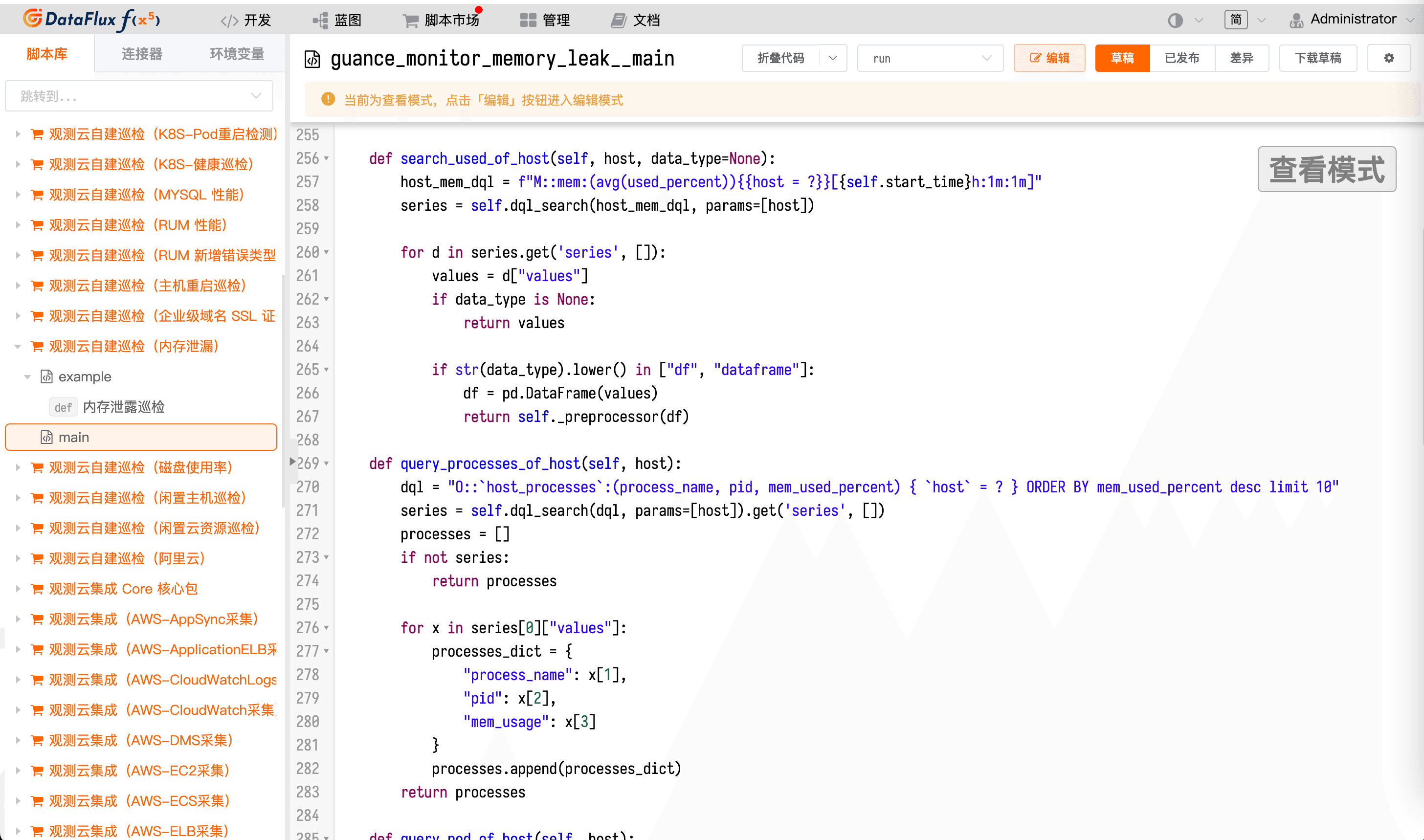Collapse the 内存泄漏 script set
The image size is (1424, 840).
(x=18, y=347)
